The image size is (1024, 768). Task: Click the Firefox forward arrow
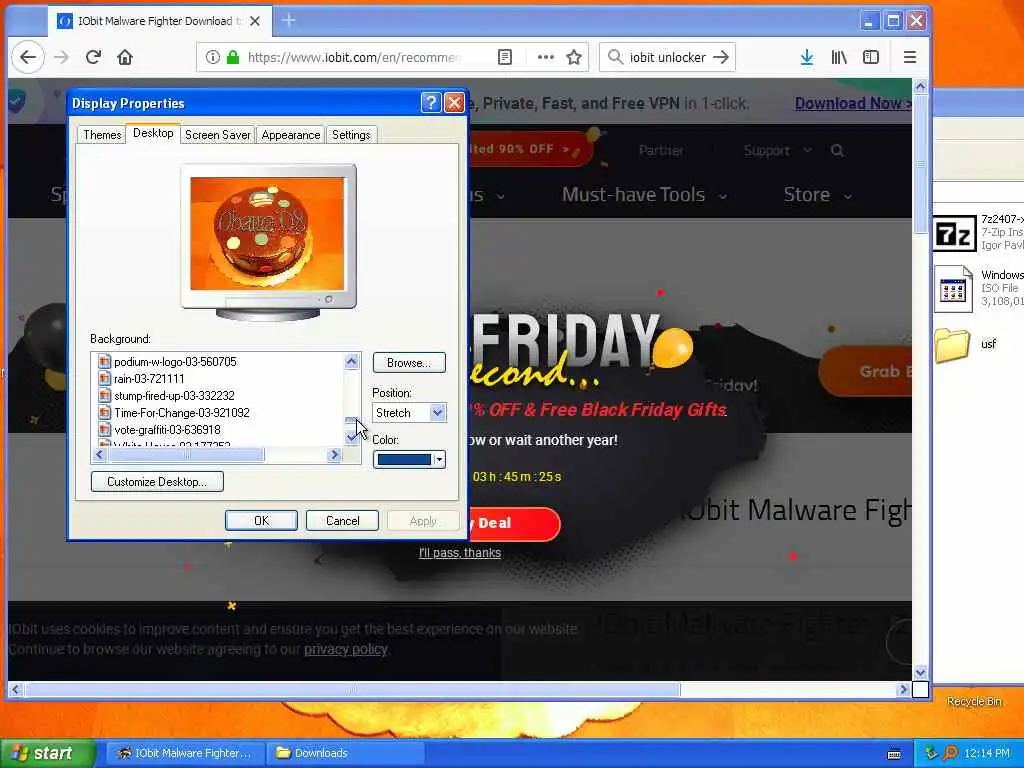pos(61,57)
